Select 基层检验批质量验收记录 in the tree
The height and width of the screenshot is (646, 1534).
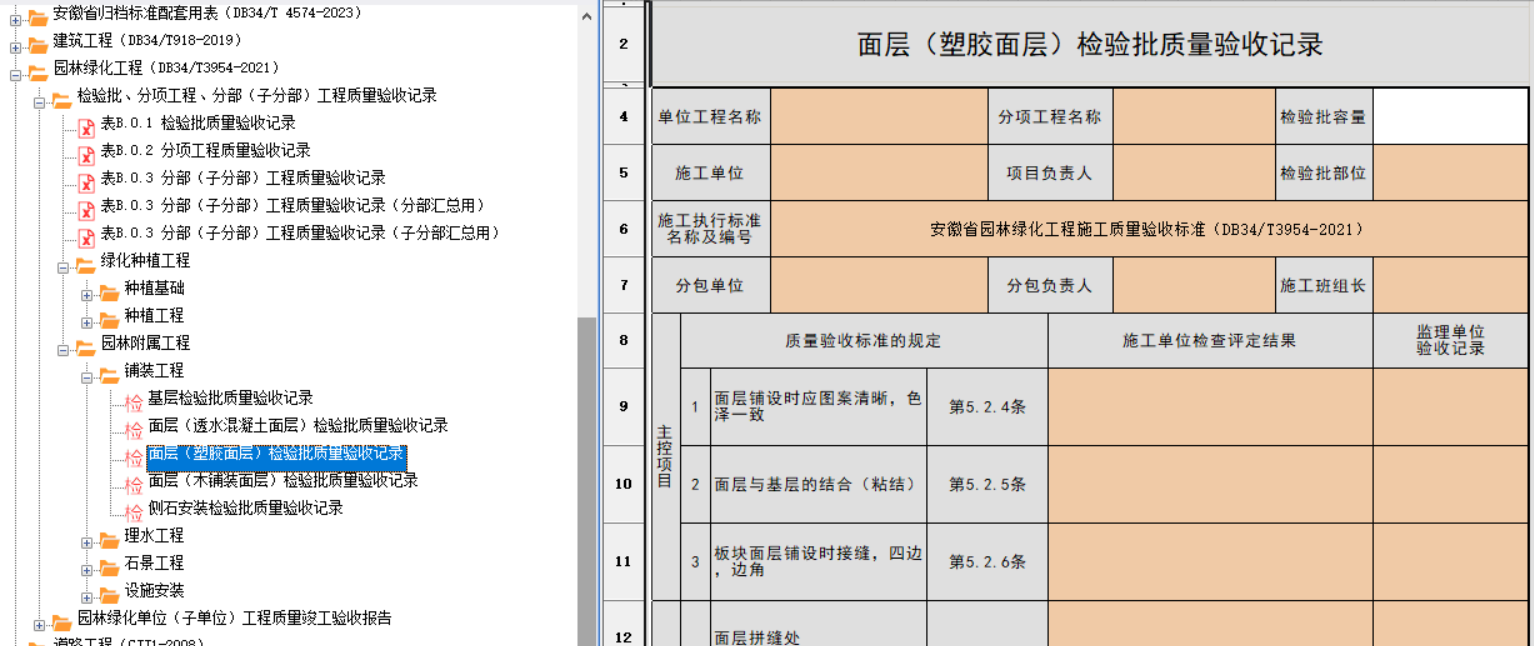pos(231,398)
